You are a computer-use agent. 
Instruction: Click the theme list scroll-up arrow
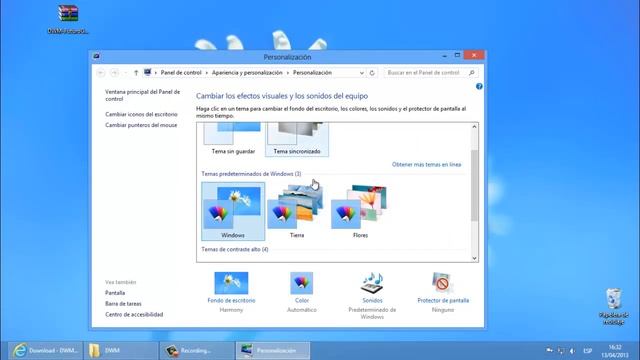pyautogui.click(x=474, y=127)
